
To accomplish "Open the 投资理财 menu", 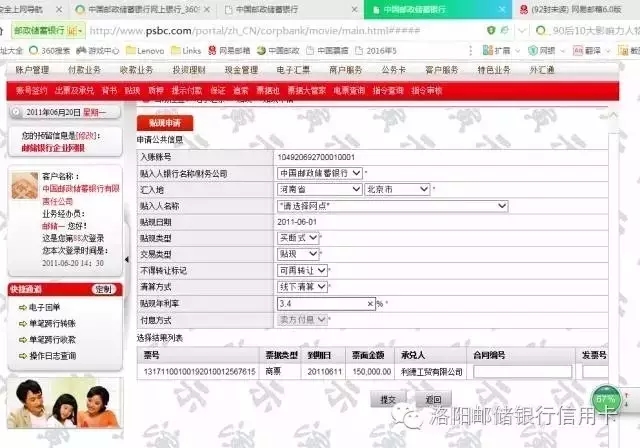I will coord(189,70).
